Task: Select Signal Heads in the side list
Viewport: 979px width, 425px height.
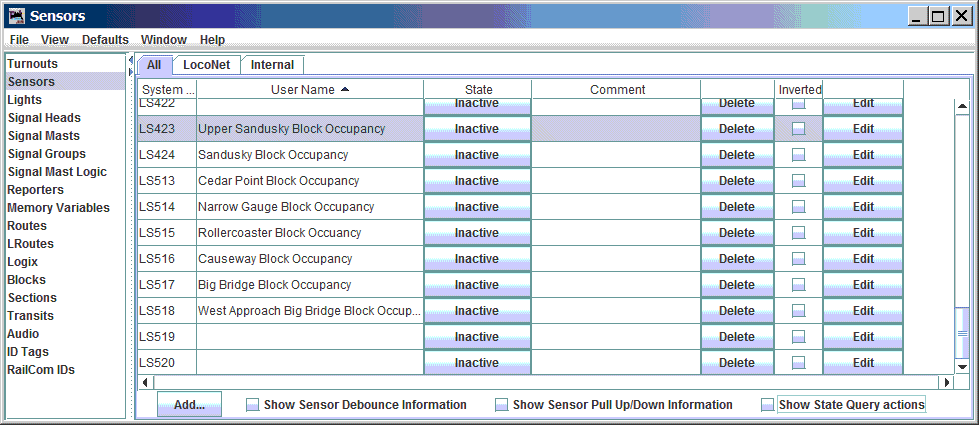Action: pos(44,118)
